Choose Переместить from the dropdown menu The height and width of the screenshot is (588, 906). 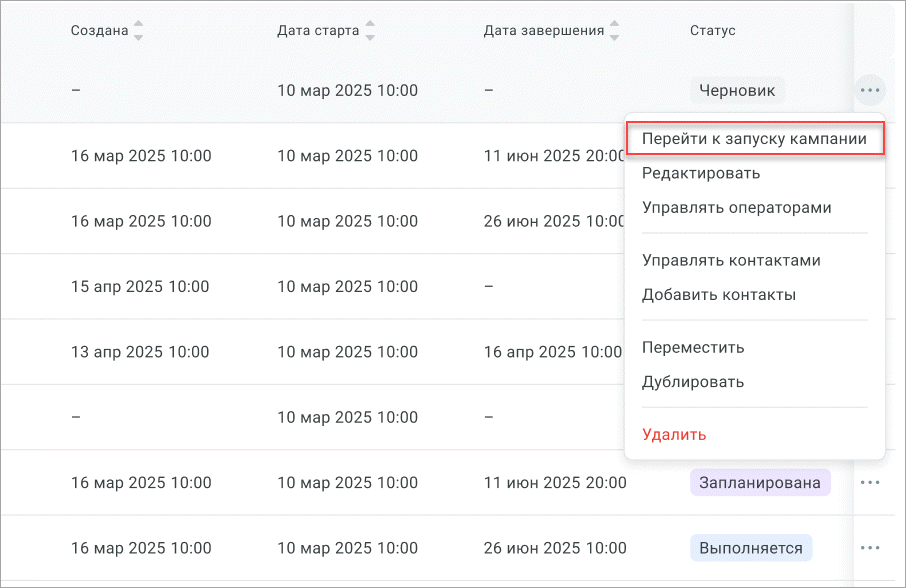click(x=693, y=348)
